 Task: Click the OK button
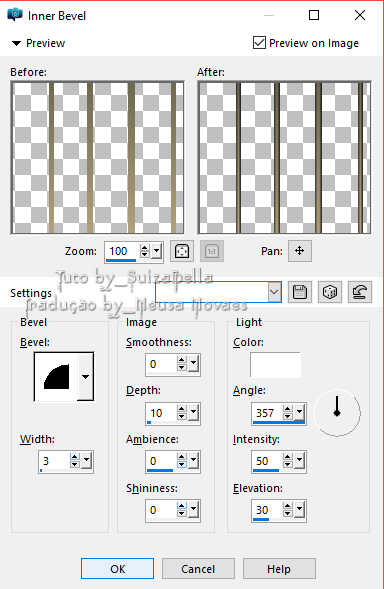(x=117, y=569)
